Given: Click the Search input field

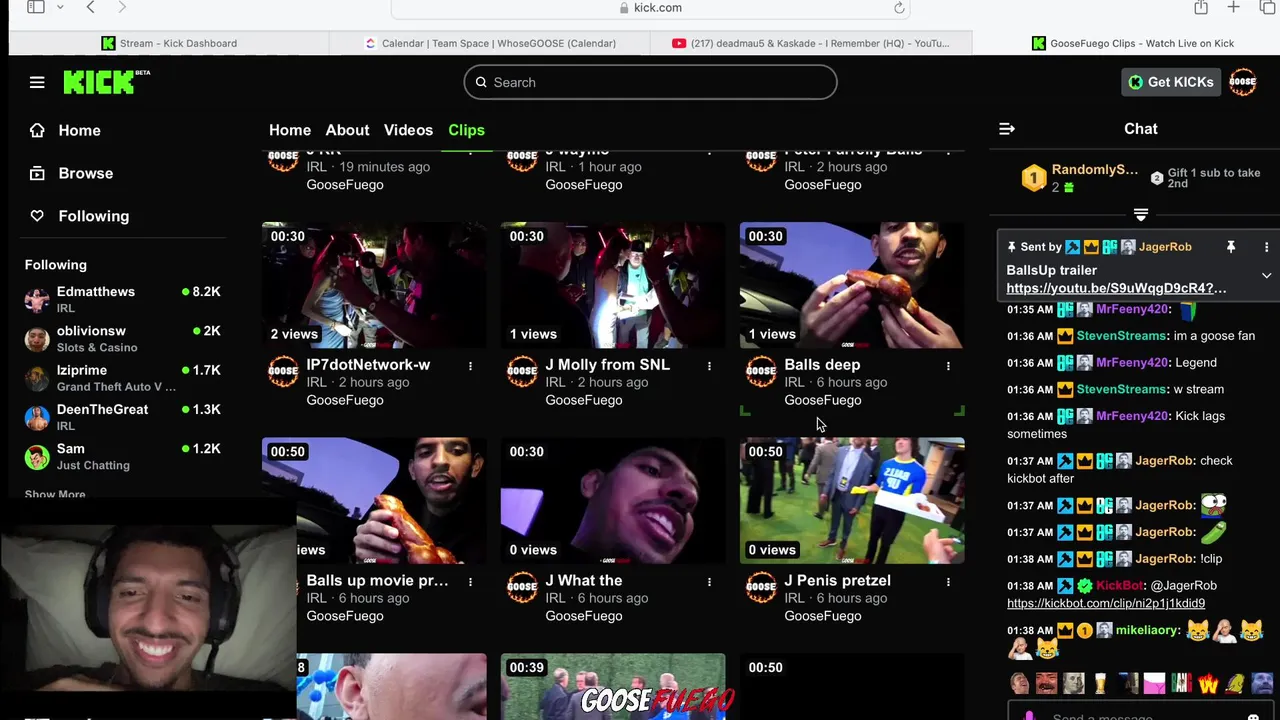Looking at the screenshot, I should (x=650, y=82).
